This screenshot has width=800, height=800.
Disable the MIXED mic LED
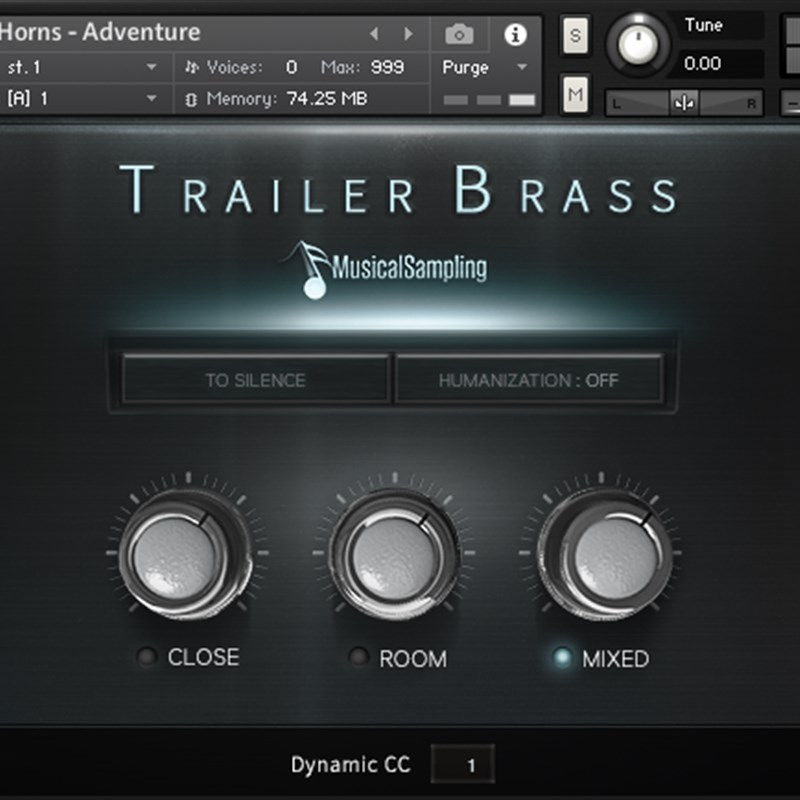[562, 657]
